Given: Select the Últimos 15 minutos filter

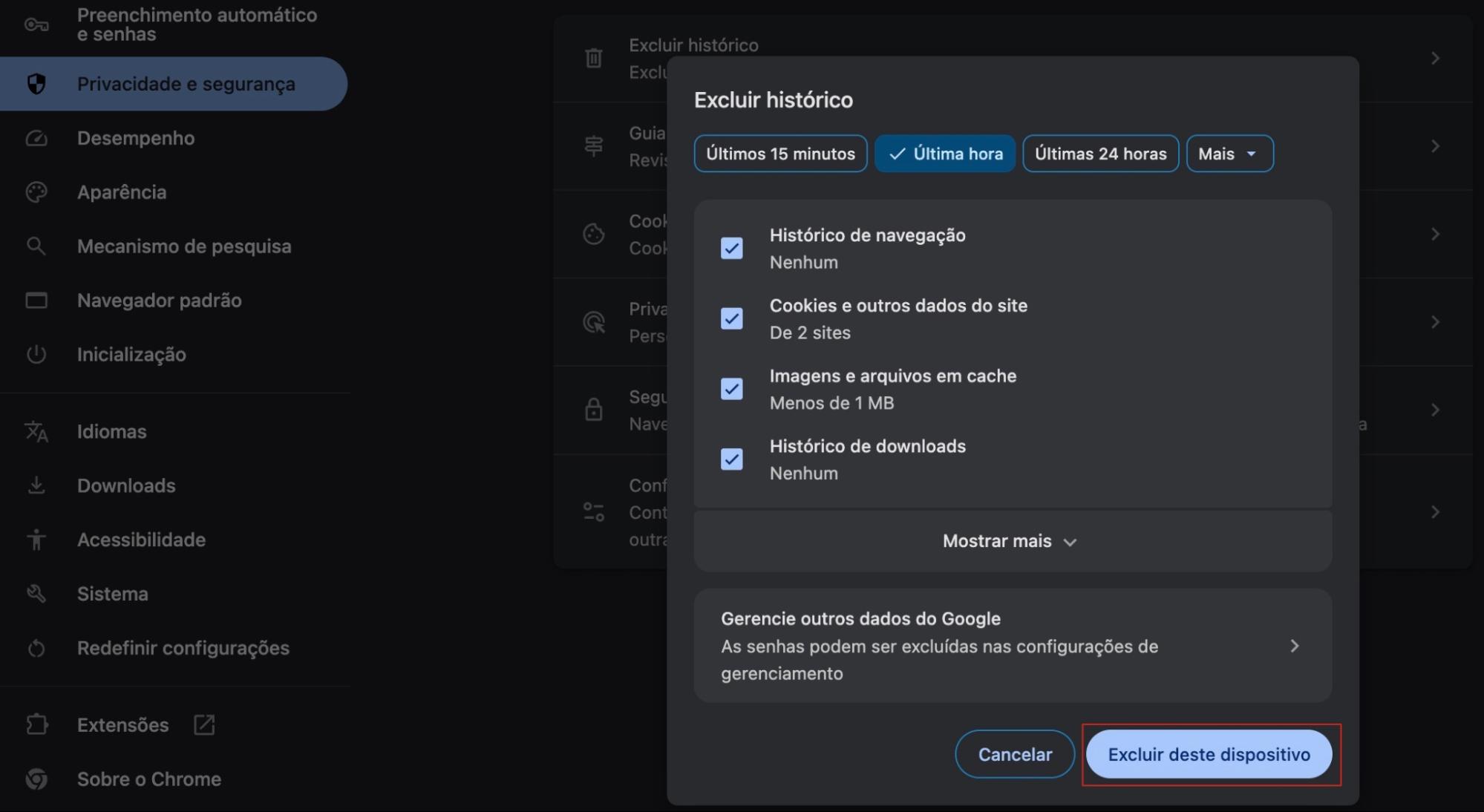Looking at the screenshot, I should click(779, 154).
